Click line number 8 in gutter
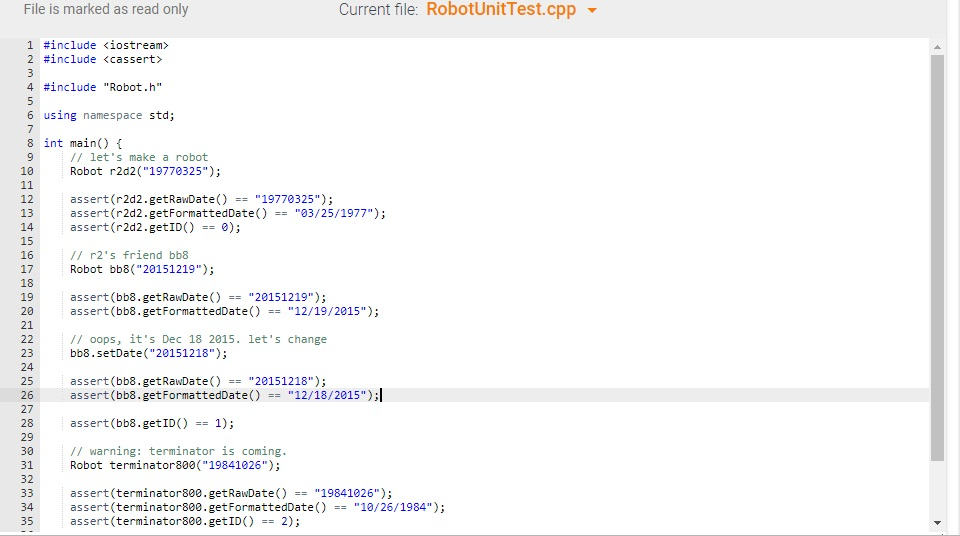This screenshot has height=536, width=960. pyautogui.click(x=29, y=143)
